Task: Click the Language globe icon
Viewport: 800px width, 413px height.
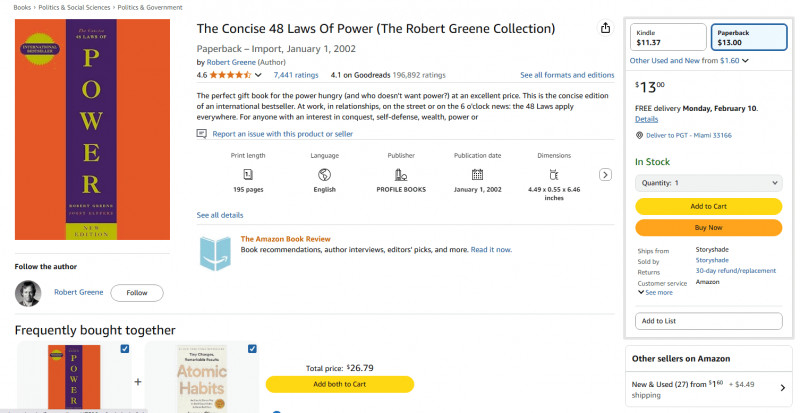Action: (324, 174)
